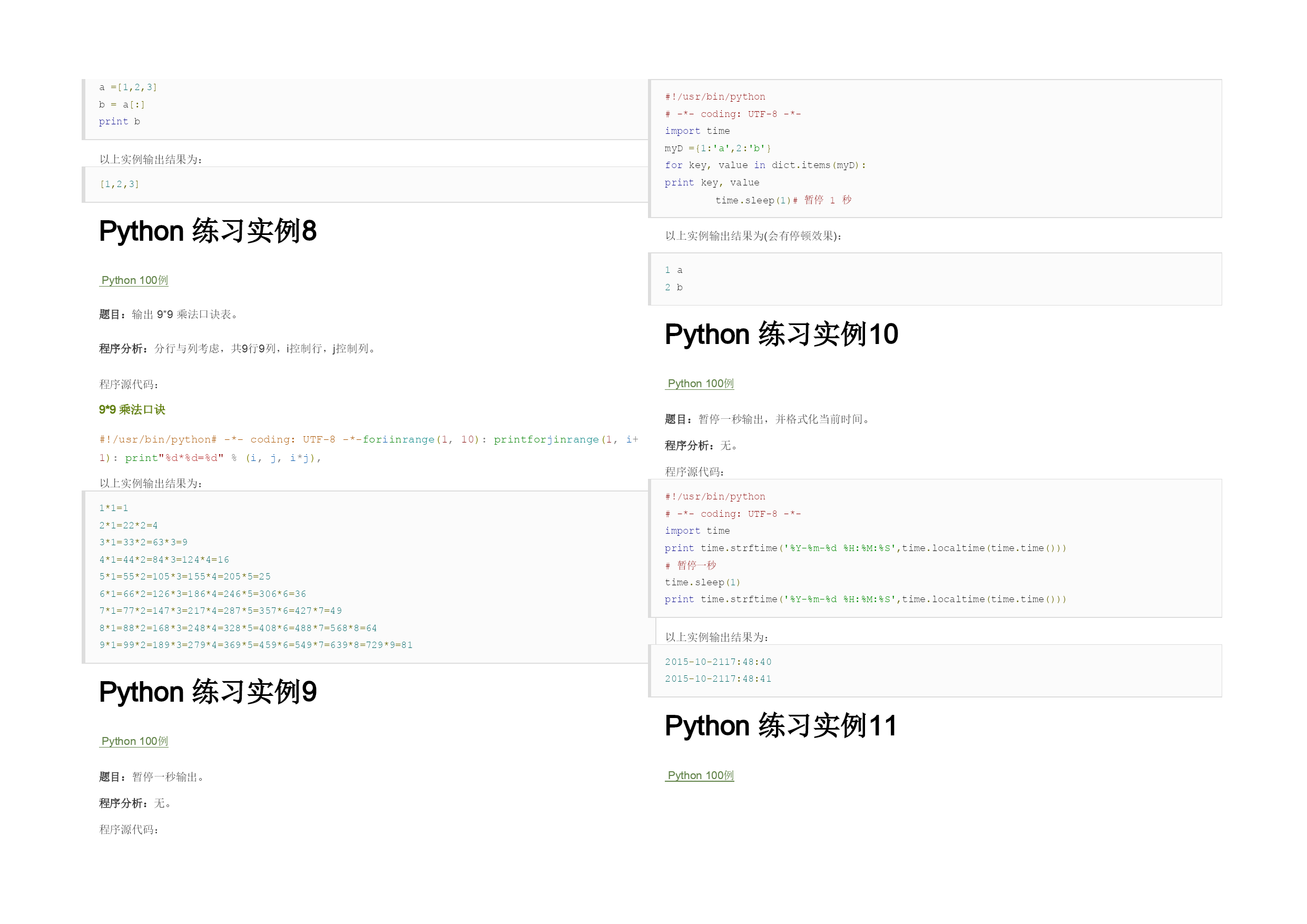Viewport: 1307px width, 924px height.
Task: Click "程序源代码：" above the 9*9 乘法口诀 subtitle
Action: (130, 384)
